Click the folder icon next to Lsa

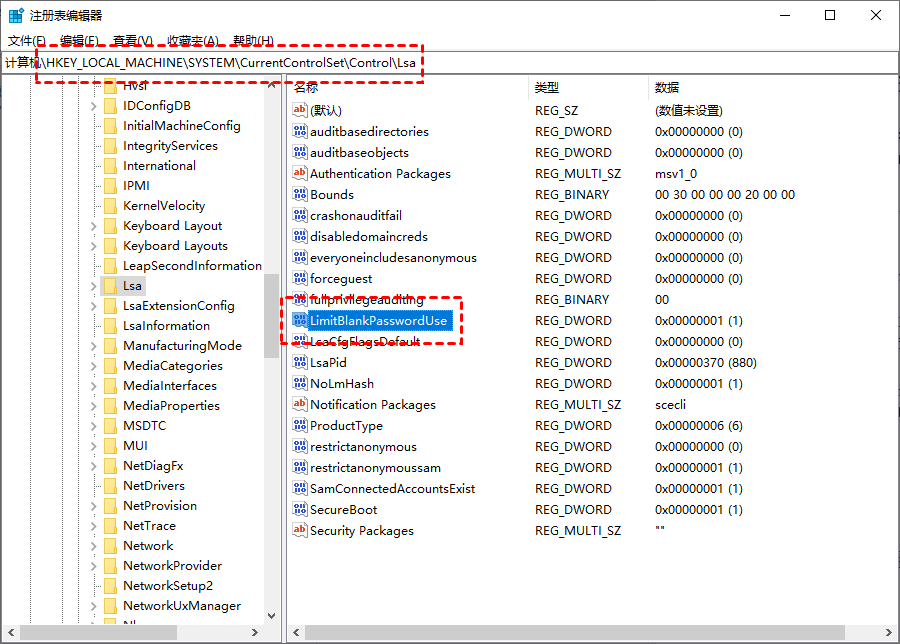click(x=110, y=286)
